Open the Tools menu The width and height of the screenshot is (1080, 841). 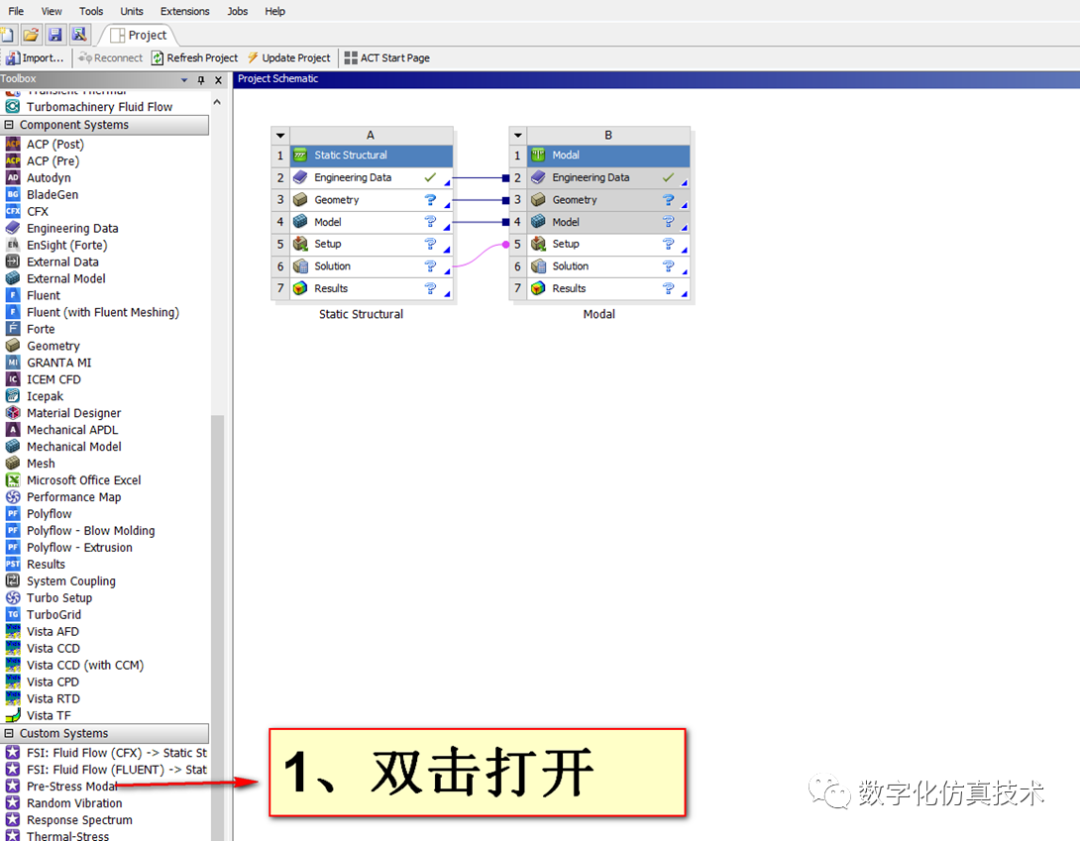[91, 11]
